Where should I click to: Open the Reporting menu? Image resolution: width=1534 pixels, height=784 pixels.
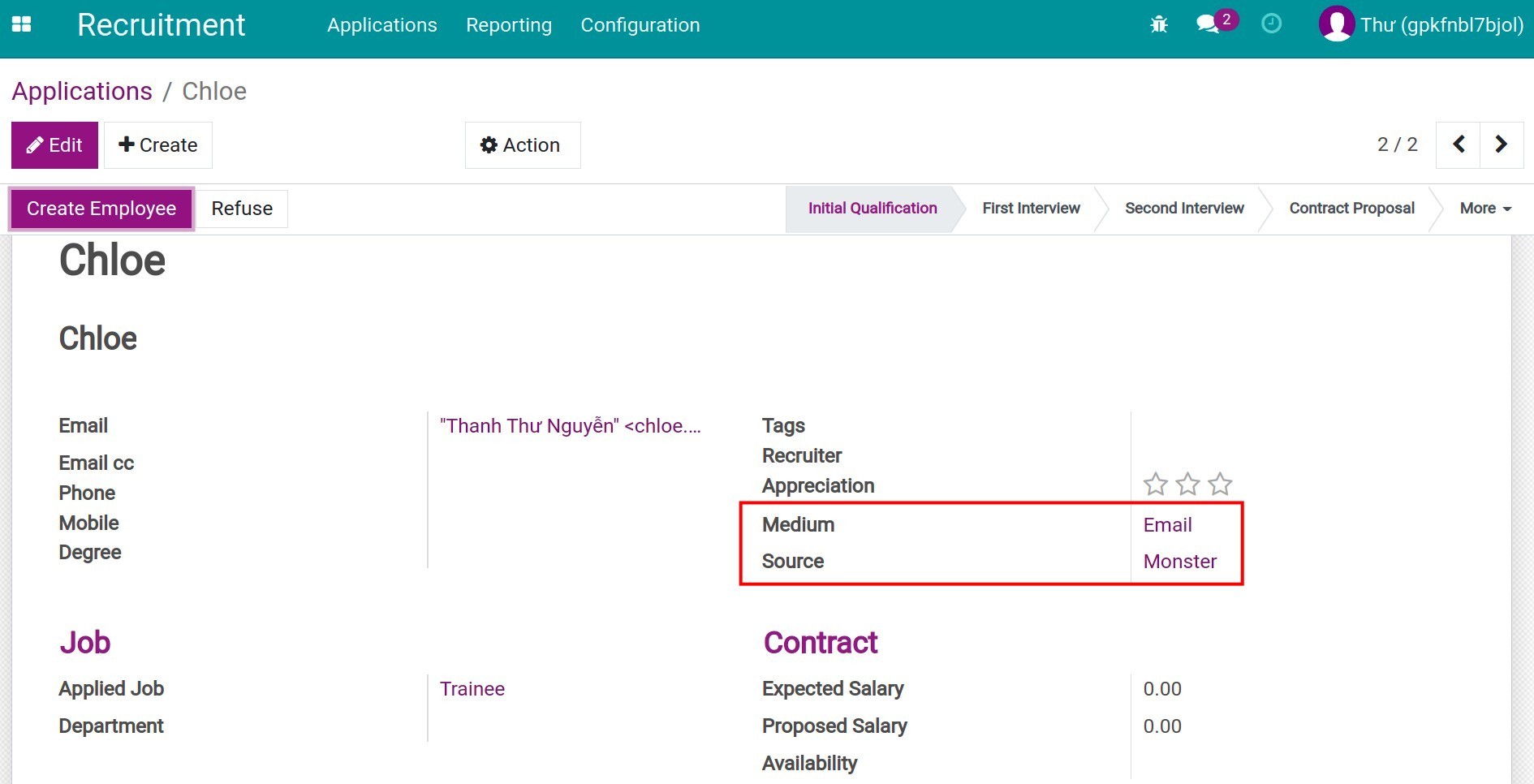(508, 24)
